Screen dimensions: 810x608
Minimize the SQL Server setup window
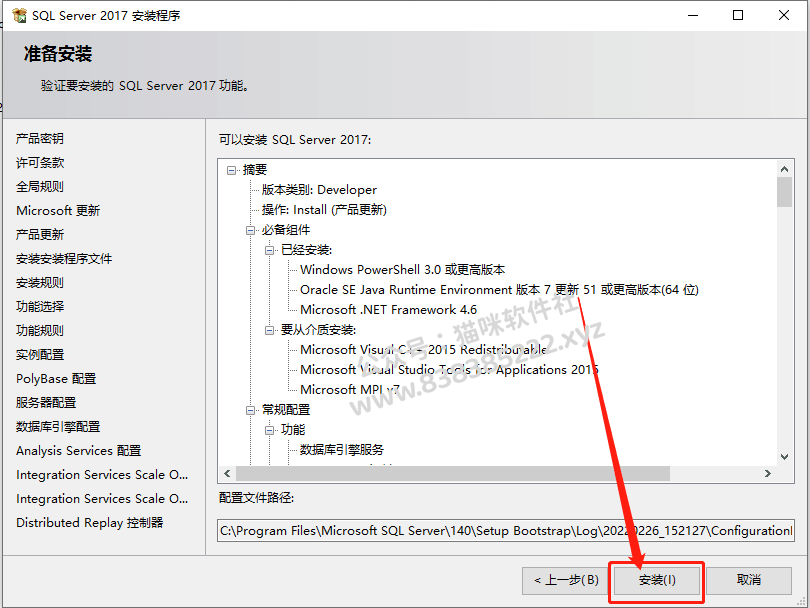tap(693, 15)
